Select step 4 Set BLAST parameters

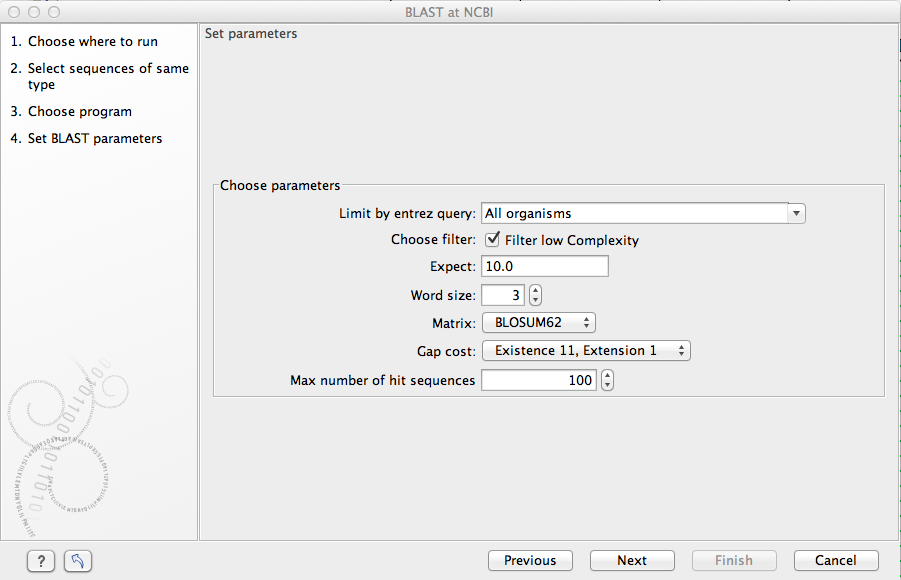pos(94,139)
